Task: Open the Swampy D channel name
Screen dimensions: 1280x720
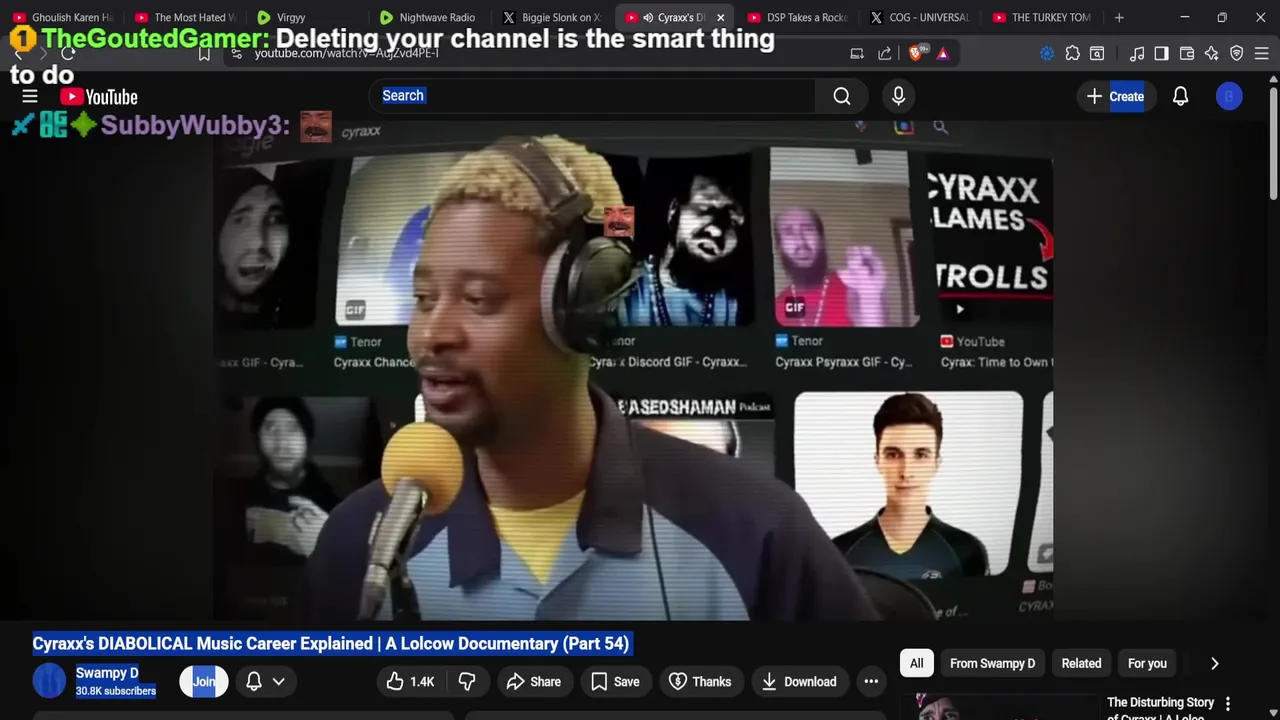Action: pyautogui.click(x=107, y=673)
